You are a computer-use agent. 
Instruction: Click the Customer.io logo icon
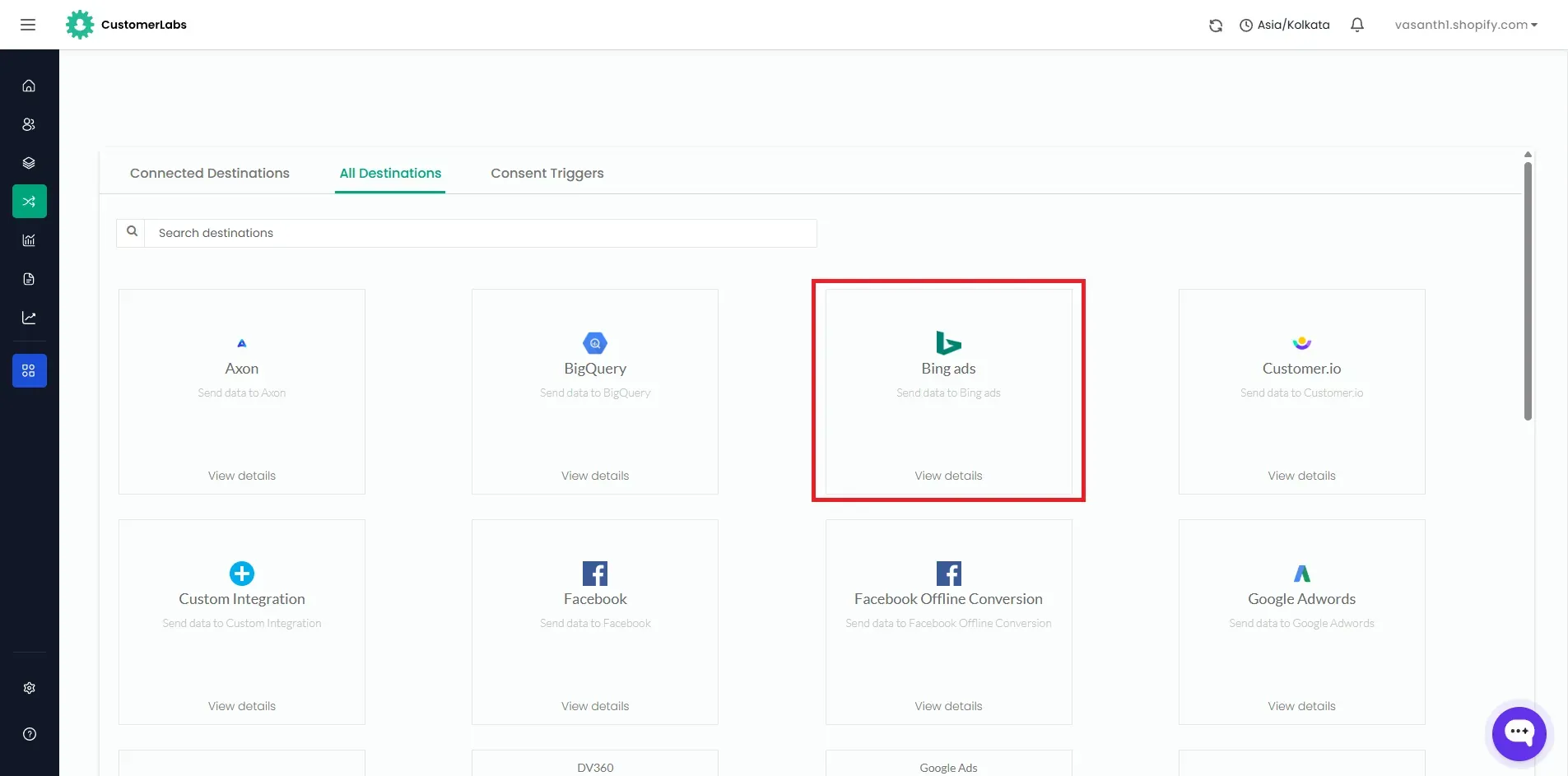click(1302, 342)
